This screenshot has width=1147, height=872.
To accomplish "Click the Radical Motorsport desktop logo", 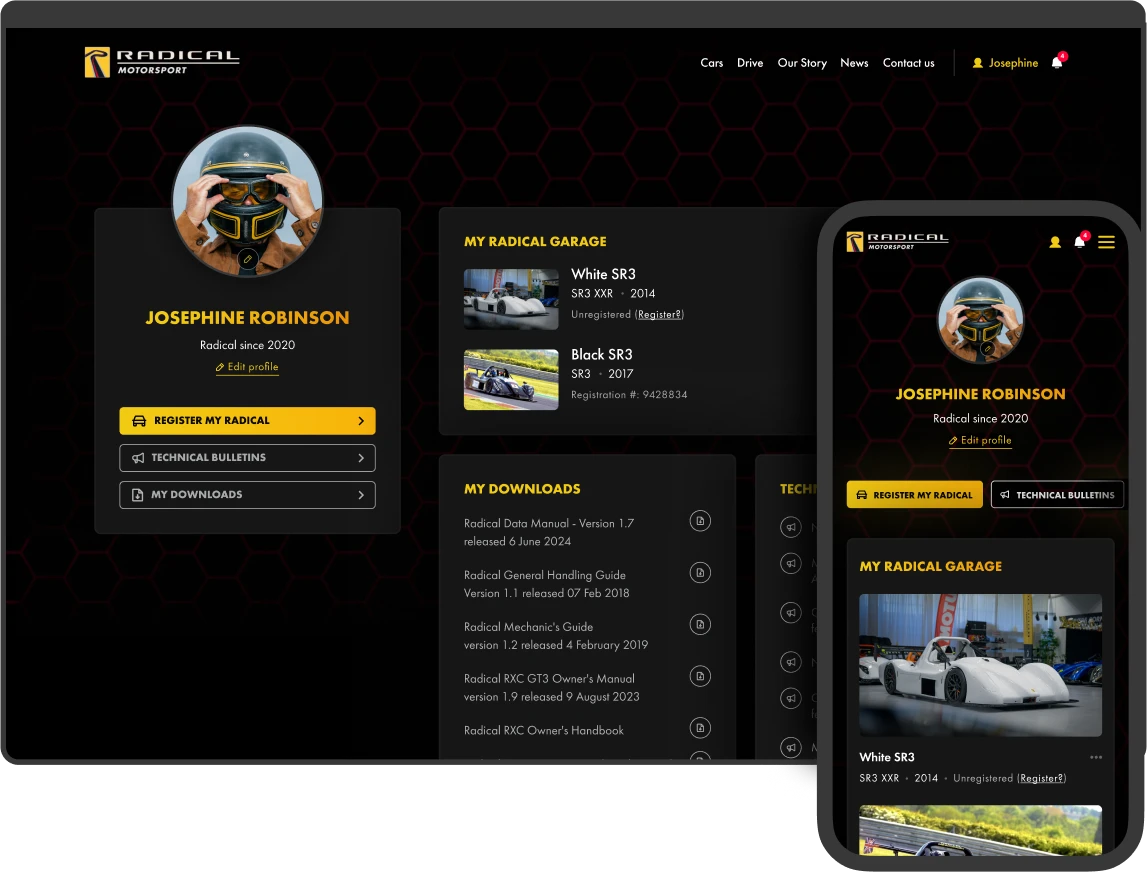I will tap(162, 62).
